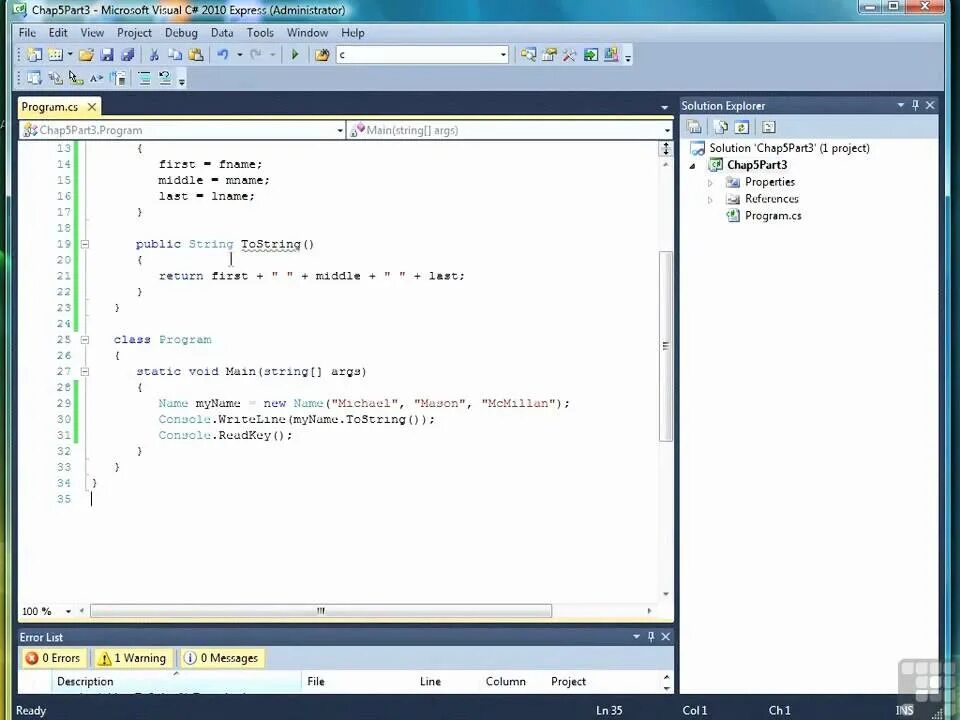Open the text editor toolbar overflow arrow
960x720 pixels.
(182, 81)
